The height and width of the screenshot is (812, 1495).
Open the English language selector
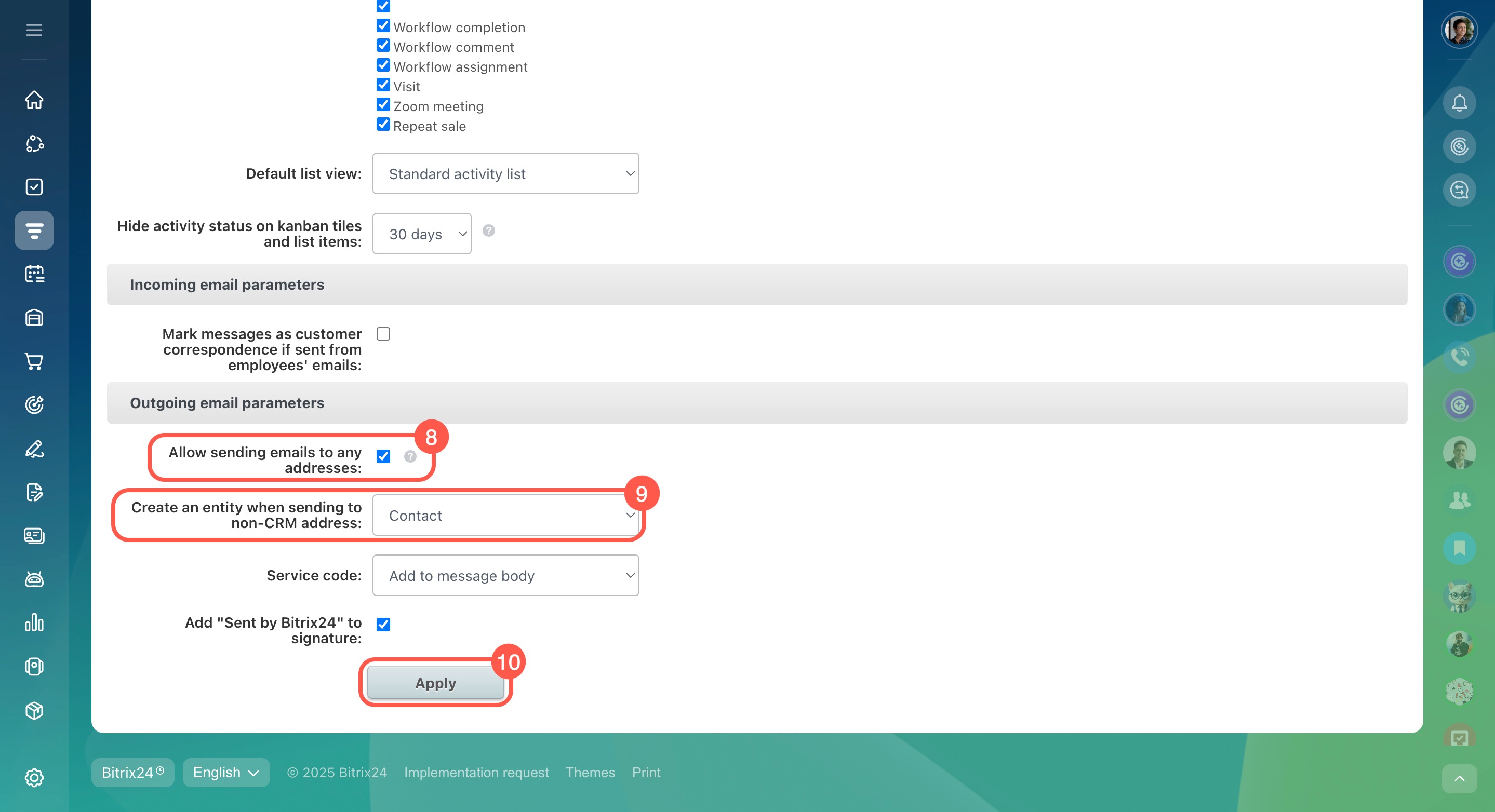point(226,773)
